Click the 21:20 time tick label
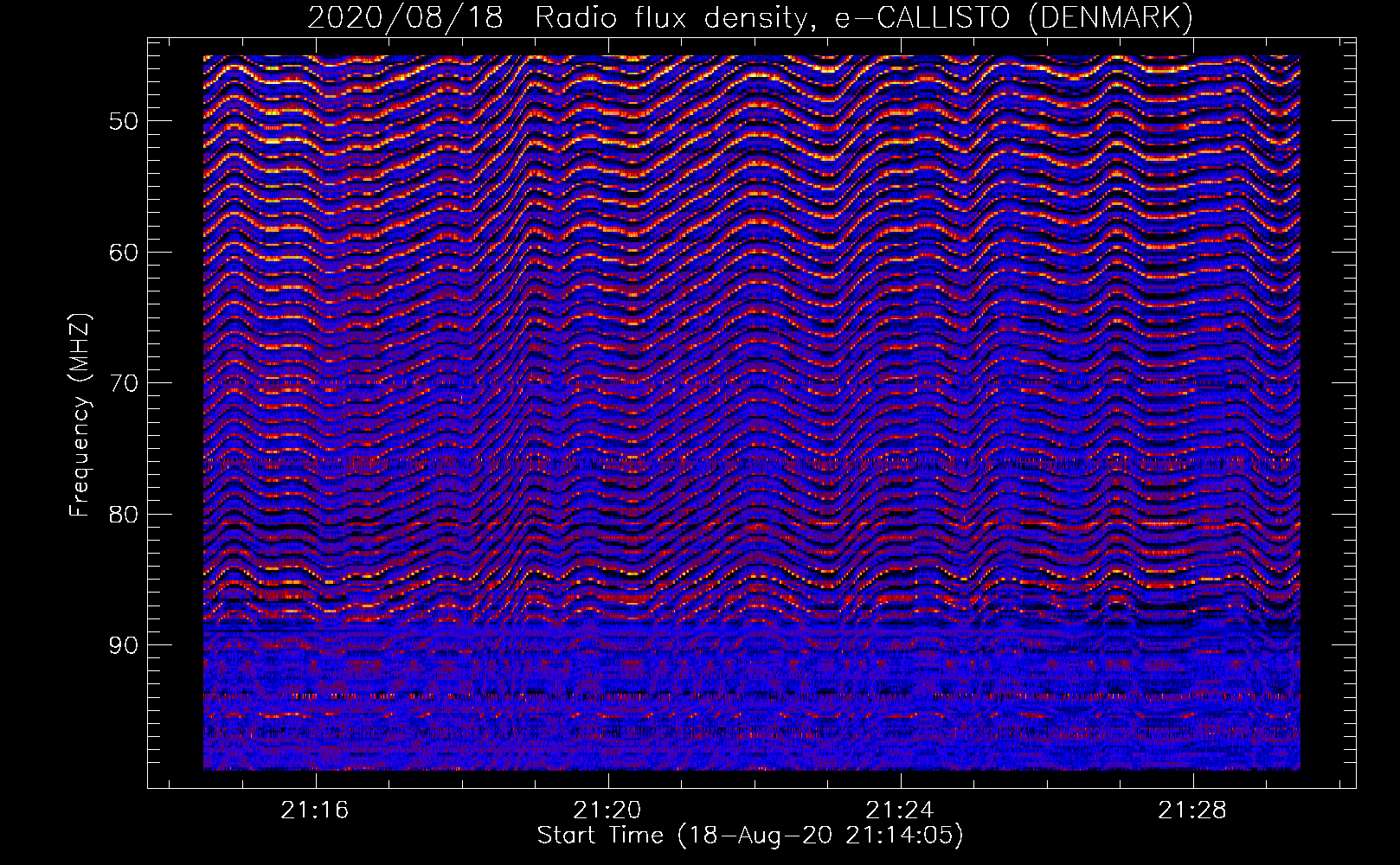1400x865 pixels. pyautogui.click(x=607, y=810)
